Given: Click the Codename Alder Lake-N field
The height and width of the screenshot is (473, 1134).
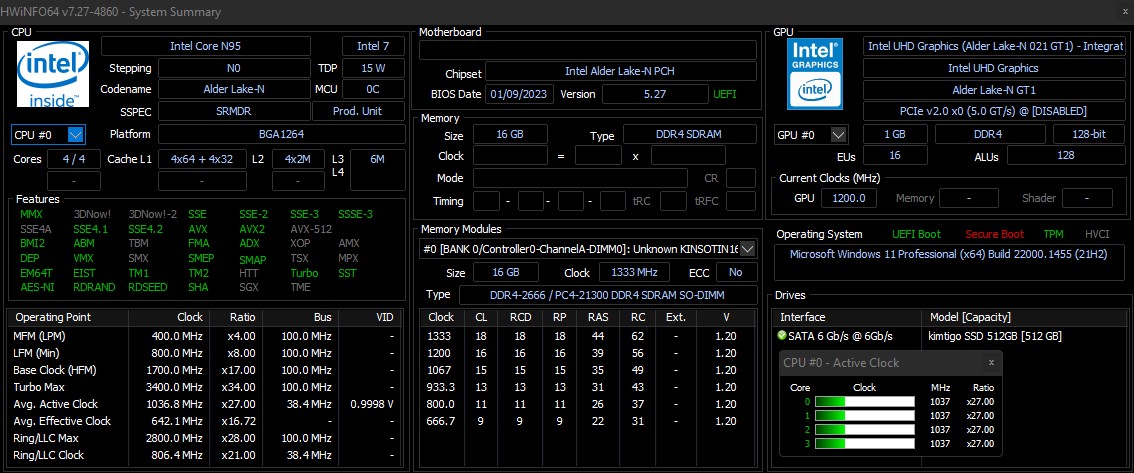Looking at the screenshot, I should click(233, 89).
